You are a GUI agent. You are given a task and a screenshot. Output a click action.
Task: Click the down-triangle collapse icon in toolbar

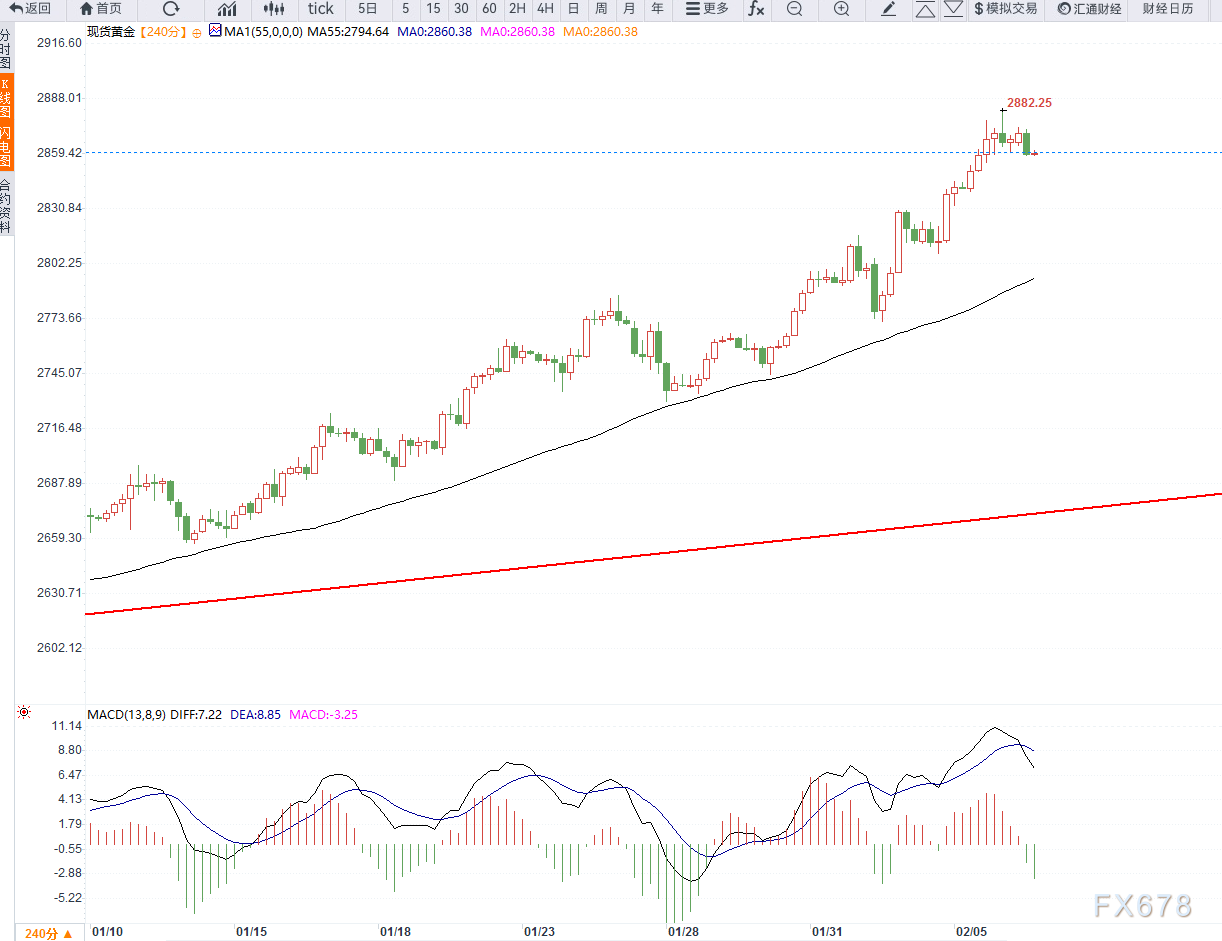[x=953, y=9]
